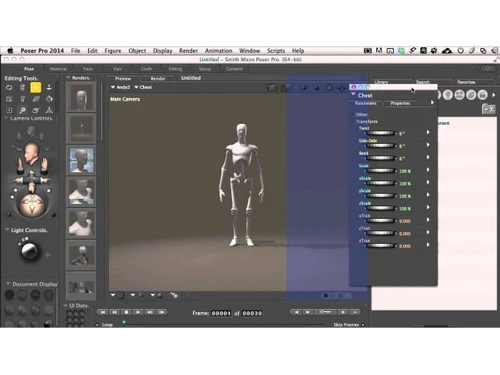Collapse the Light Controls panel
500x375 pixels.
[7, 230]
